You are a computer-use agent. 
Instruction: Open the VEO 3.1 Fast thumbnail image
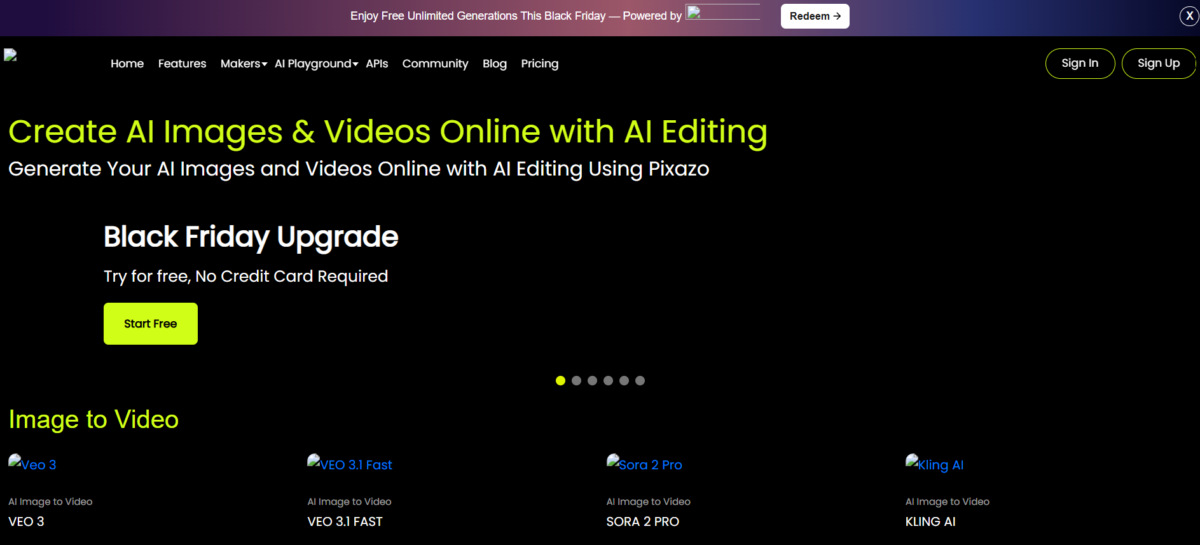[350, 464]
